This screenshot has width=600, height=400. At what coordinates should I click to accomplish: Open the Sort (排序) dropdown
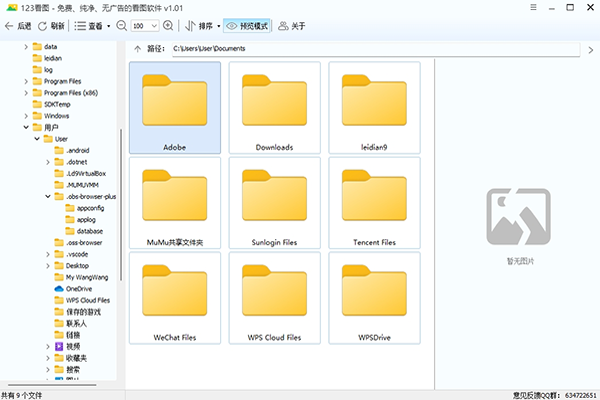coord(202,26)
